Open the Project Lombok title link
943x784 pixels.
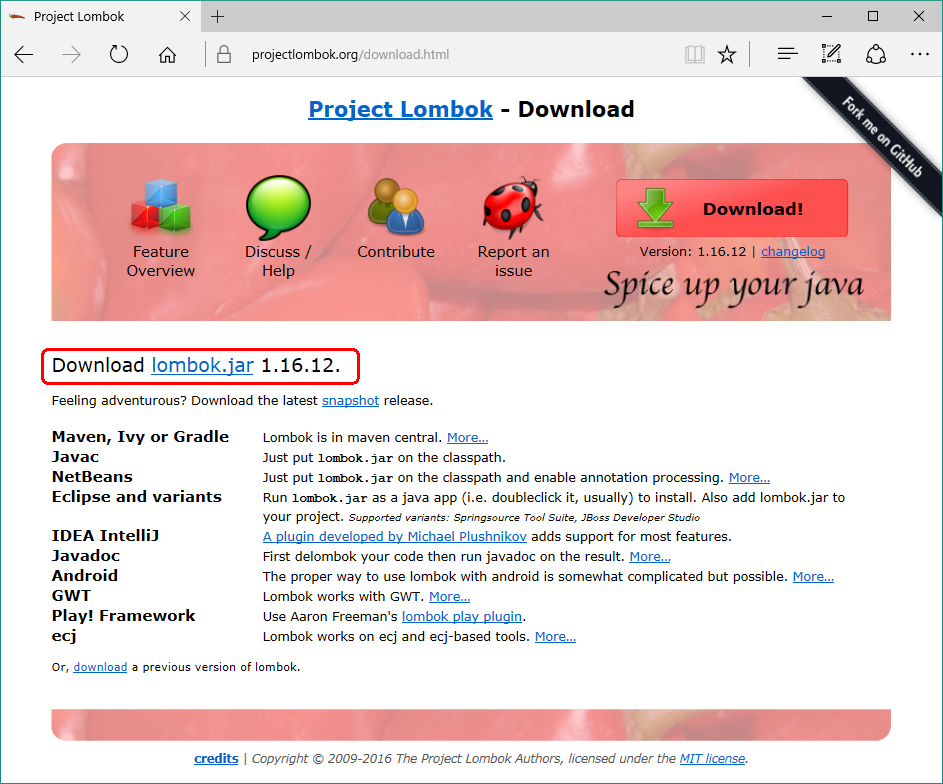[400, 109]
